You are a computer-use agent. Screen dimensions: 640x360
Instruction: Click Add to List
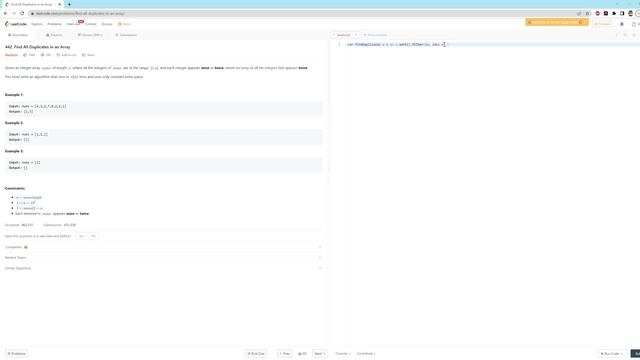(67, 55)
